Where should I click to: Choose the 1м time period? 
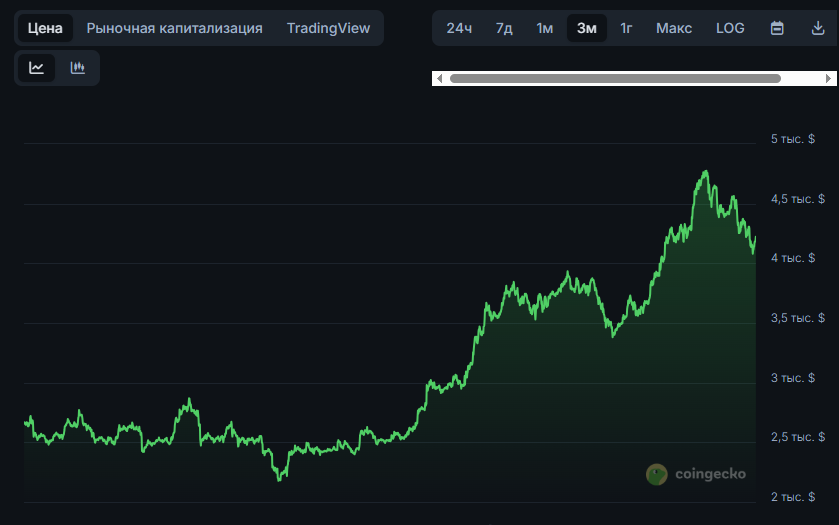tap(544, 28)
